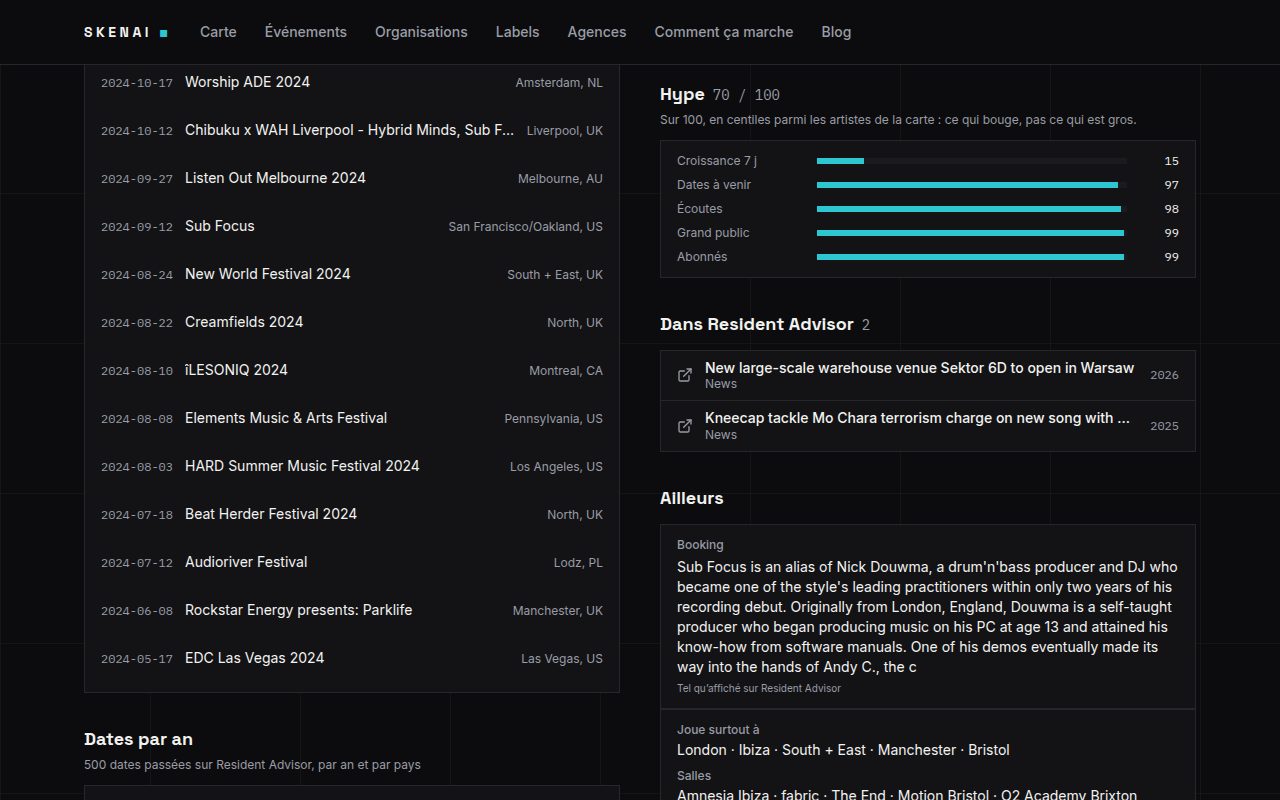Visit the Blog link
This screenshot has height=800, width=1280.
(836, 32)
